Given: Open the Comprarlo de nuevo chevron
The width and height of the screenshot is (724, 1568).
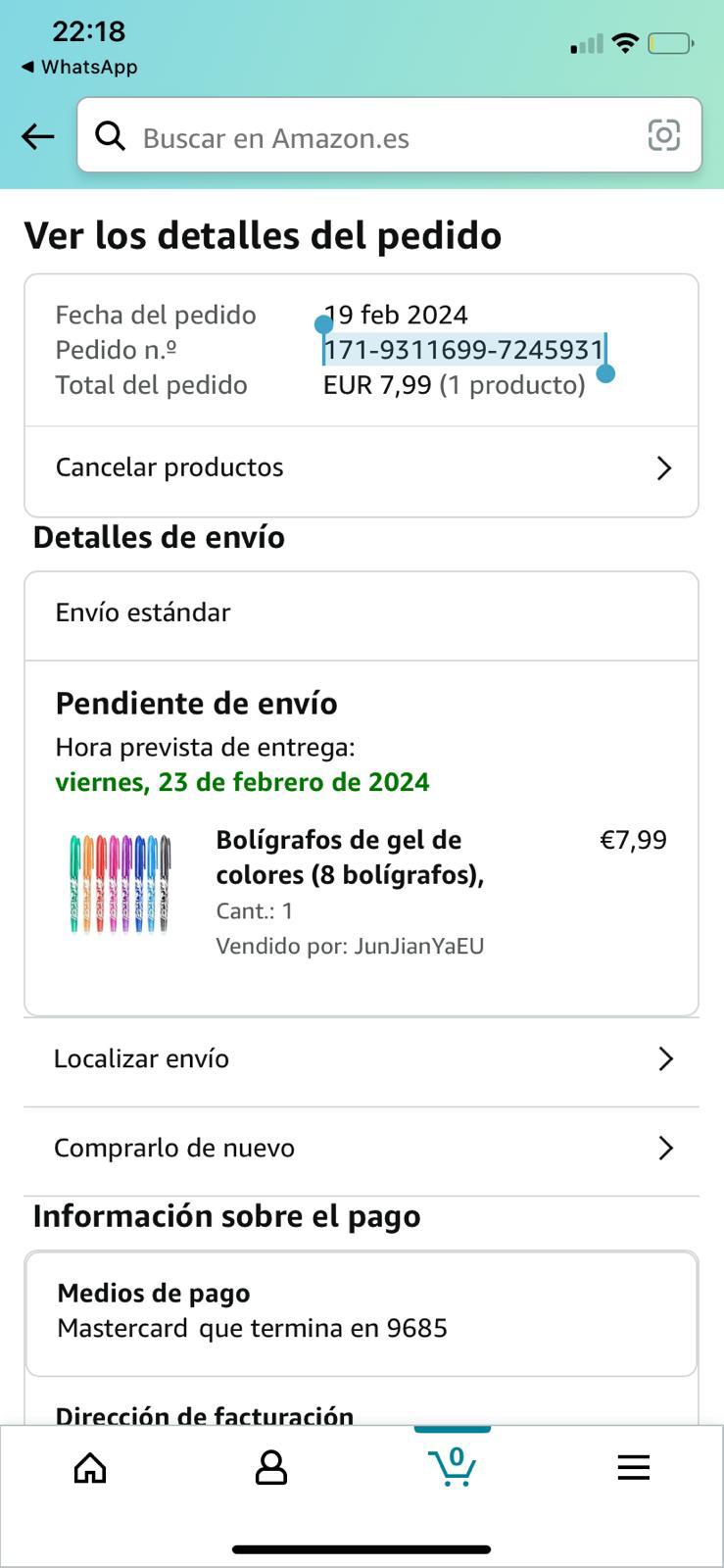Looking at the screenshot, I should pyautogui.click(x=665, y=1148).
